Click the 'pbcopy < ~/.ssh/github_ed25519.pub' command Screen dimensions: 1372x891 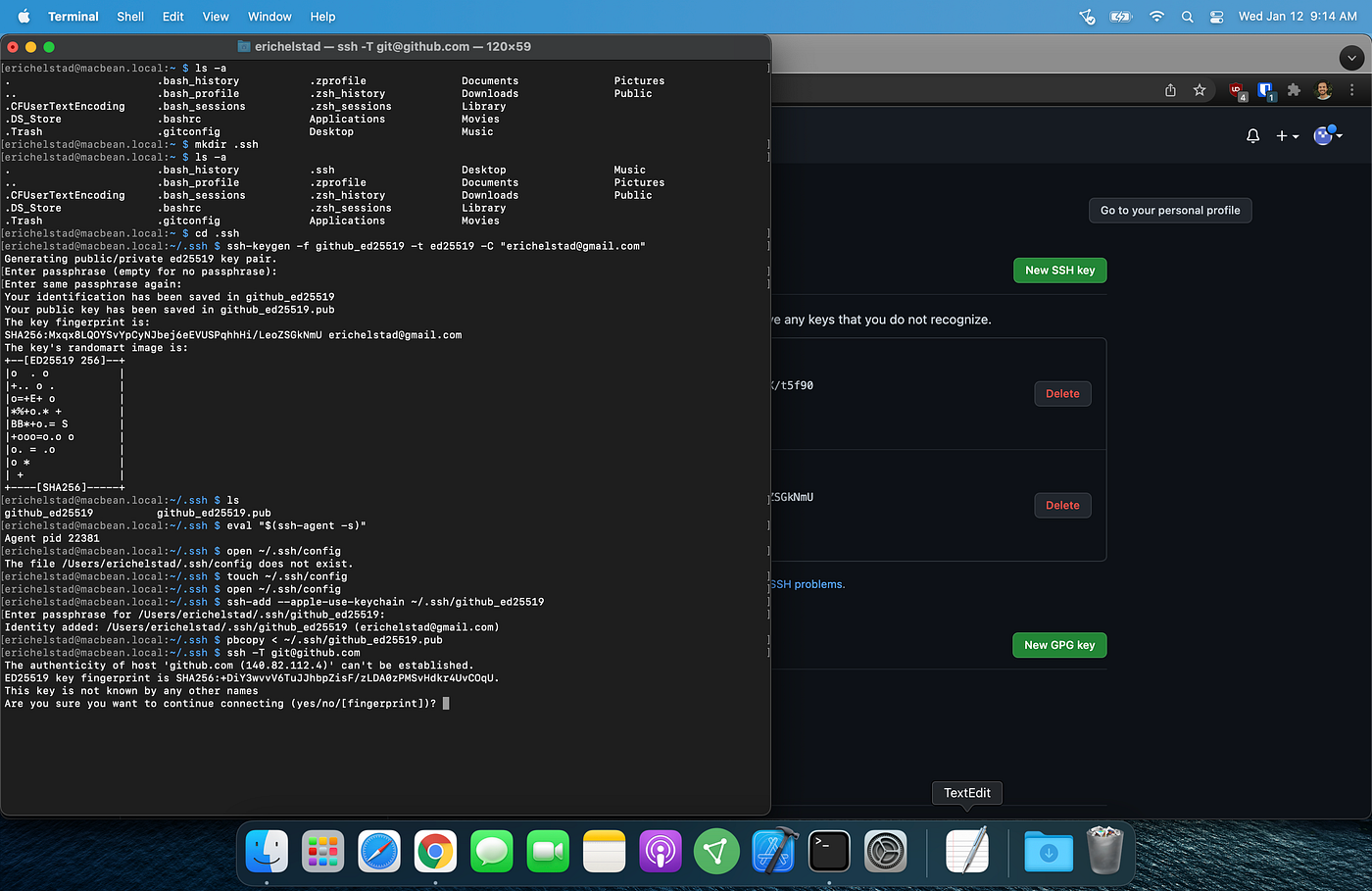[334, 640]
